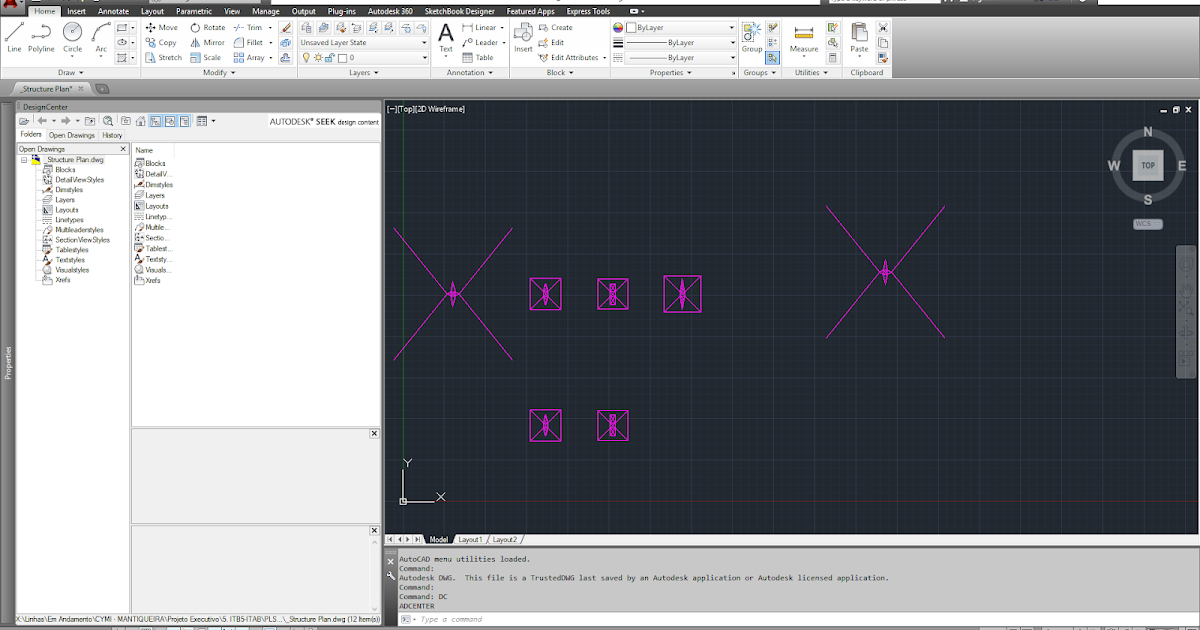Toggle the layer visibility lightbulb icon
1200x630 pixels.
tap(306, 58)
